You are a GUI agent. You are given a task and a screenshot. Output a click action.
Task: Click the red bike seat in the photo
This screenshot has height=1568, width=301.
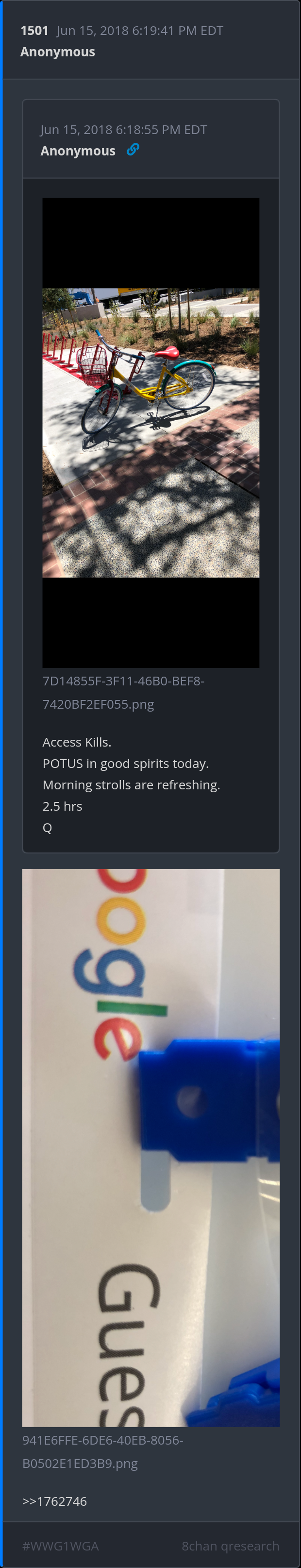(167, 351)
